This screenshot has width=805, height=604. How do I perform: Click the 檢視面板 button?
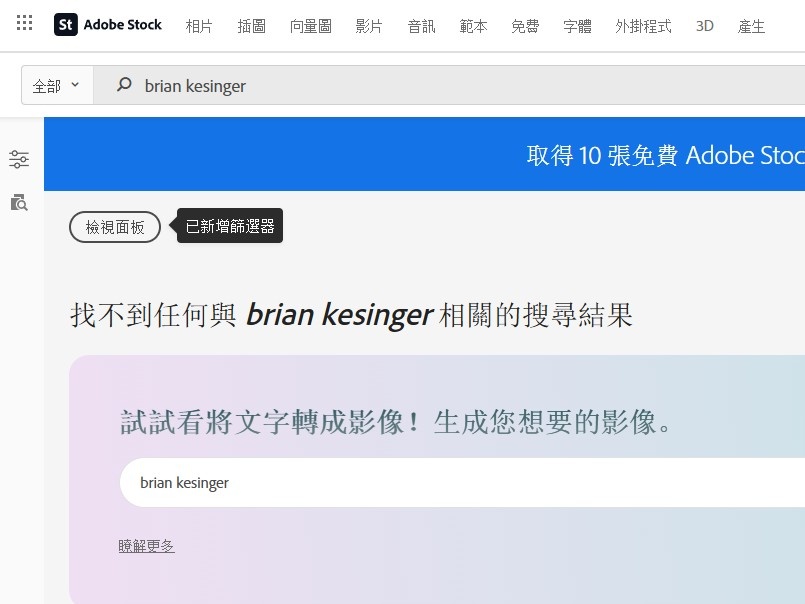[115, 227]
